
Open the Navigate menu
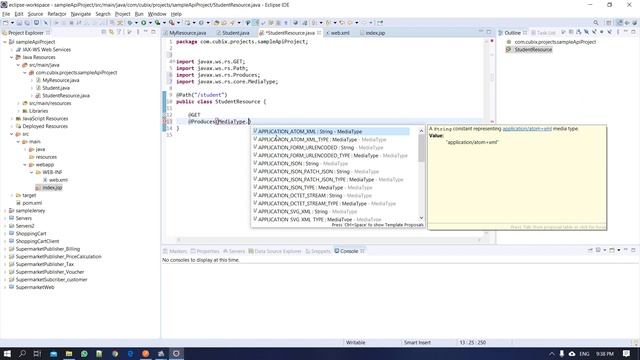[x=81, y=14]
